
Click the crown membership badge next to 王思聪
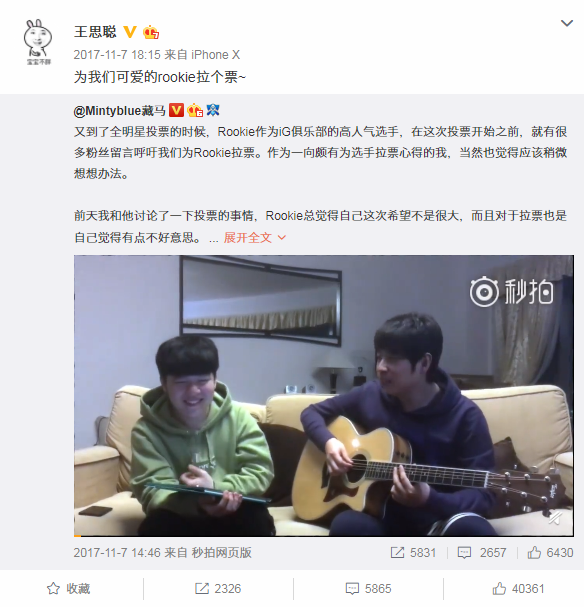(151, 32)
